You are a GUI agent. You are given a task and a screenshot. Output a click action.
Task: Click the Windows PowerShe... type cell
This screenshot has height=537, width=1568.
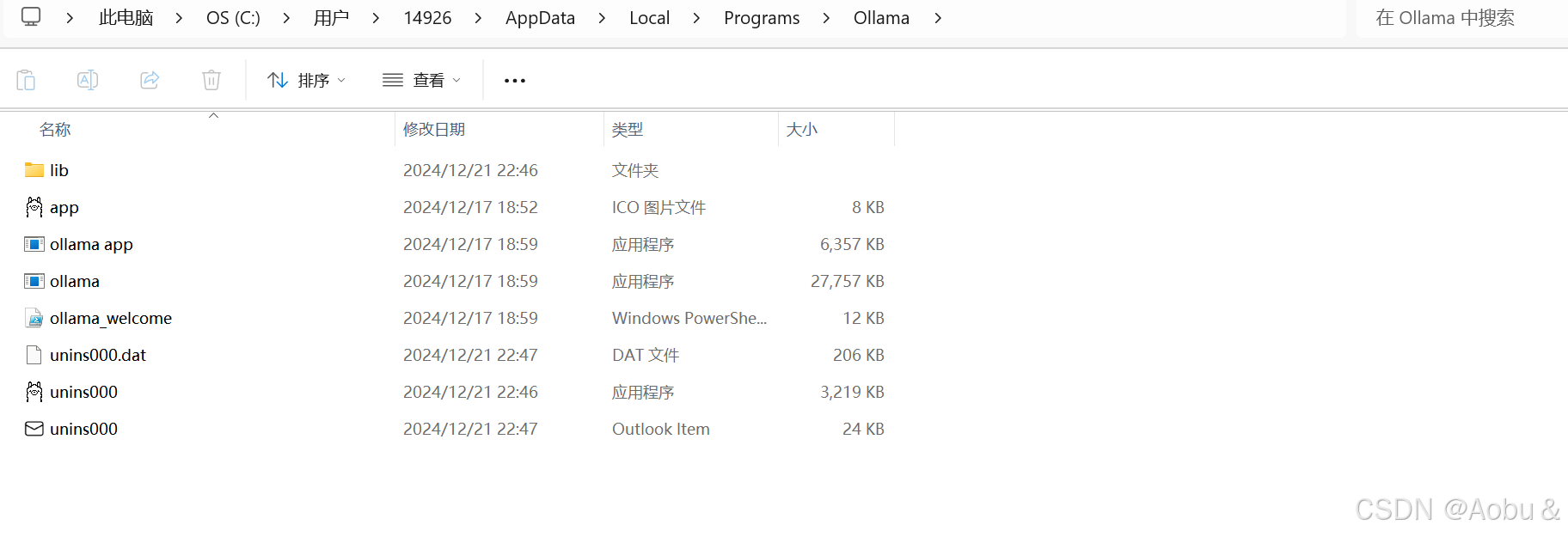pyautogui.click(x=689, y=318)
